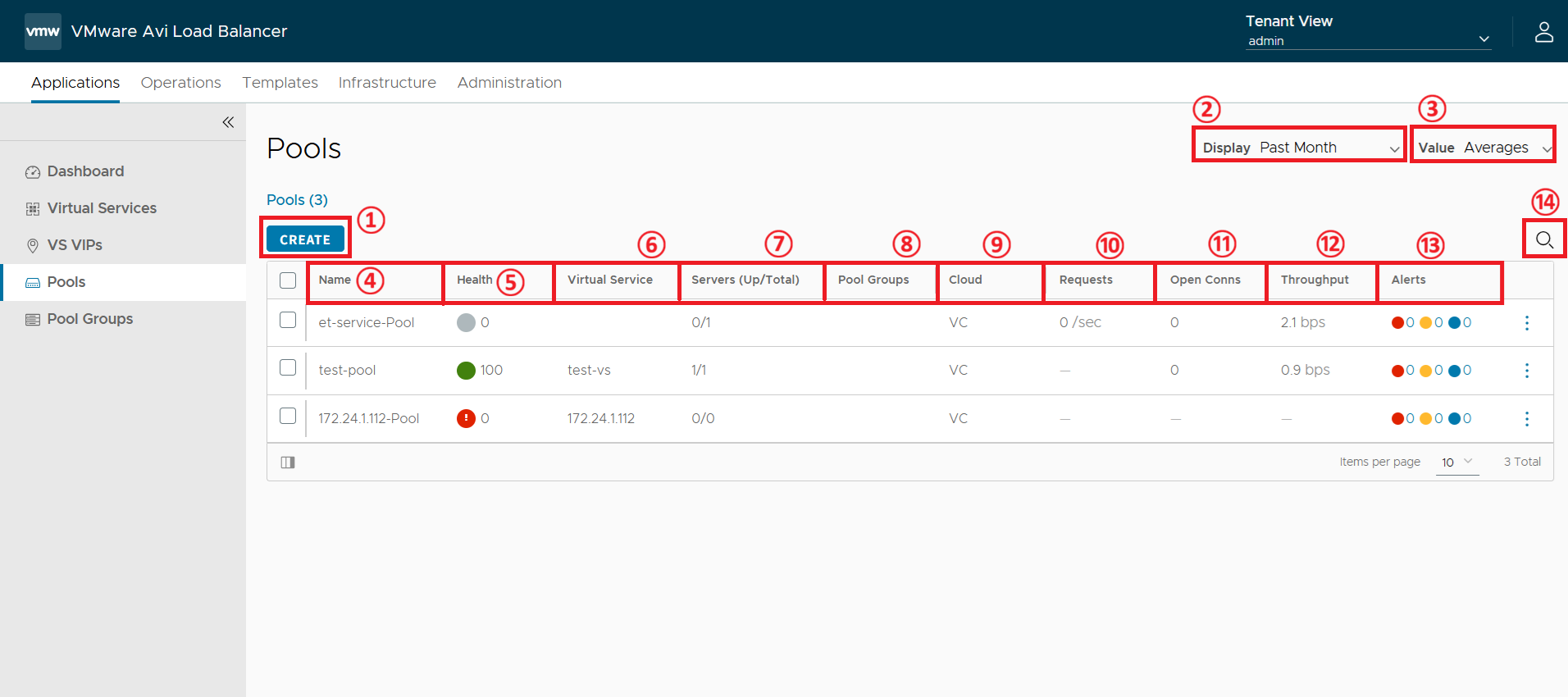Image resolution: width=1568 pixels, height=697 pixels.
Task: Sort by the Health column header
Action: 475,280
